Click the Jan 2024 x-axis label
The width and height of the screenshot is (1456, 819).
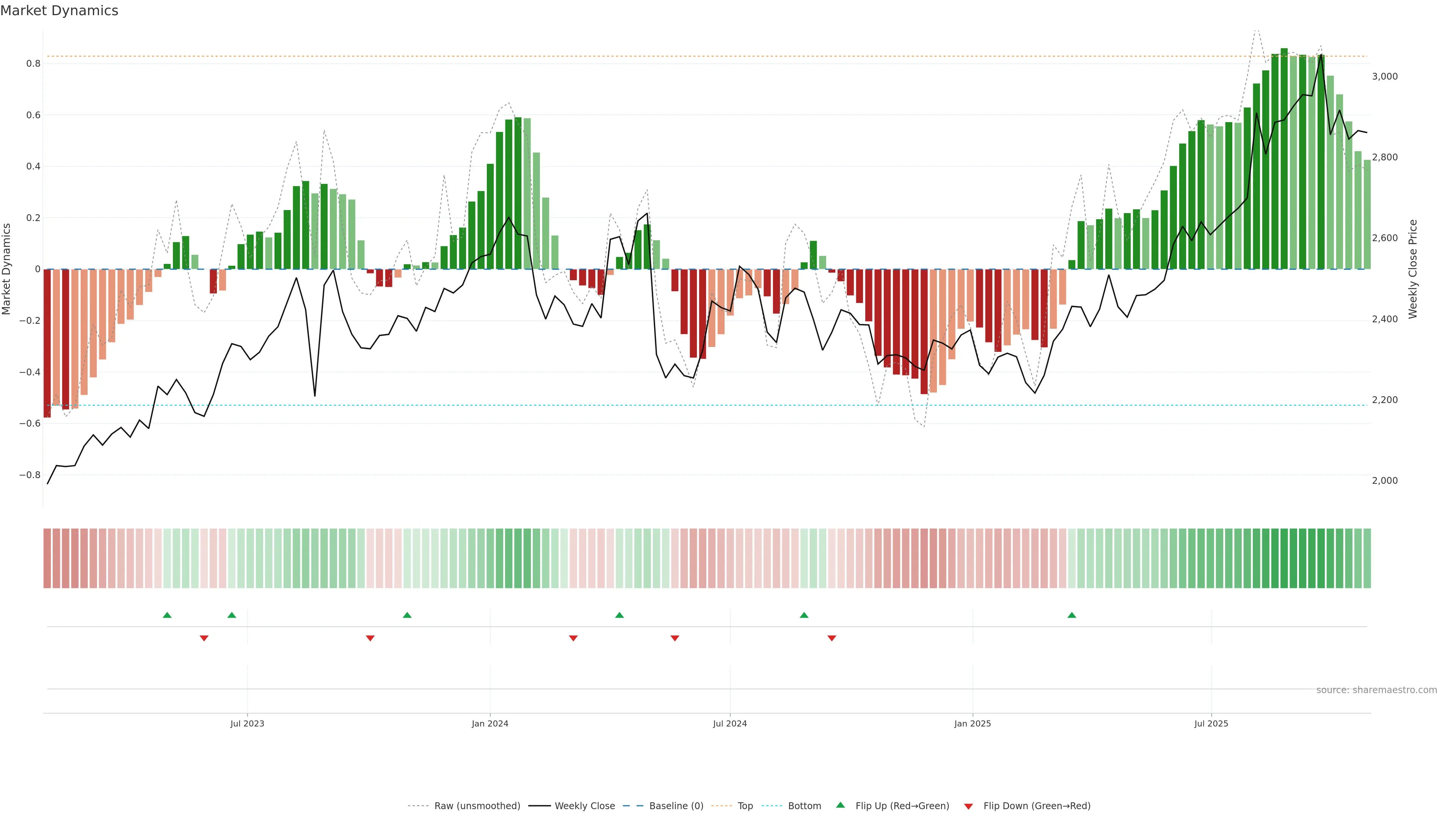(490, 723)
